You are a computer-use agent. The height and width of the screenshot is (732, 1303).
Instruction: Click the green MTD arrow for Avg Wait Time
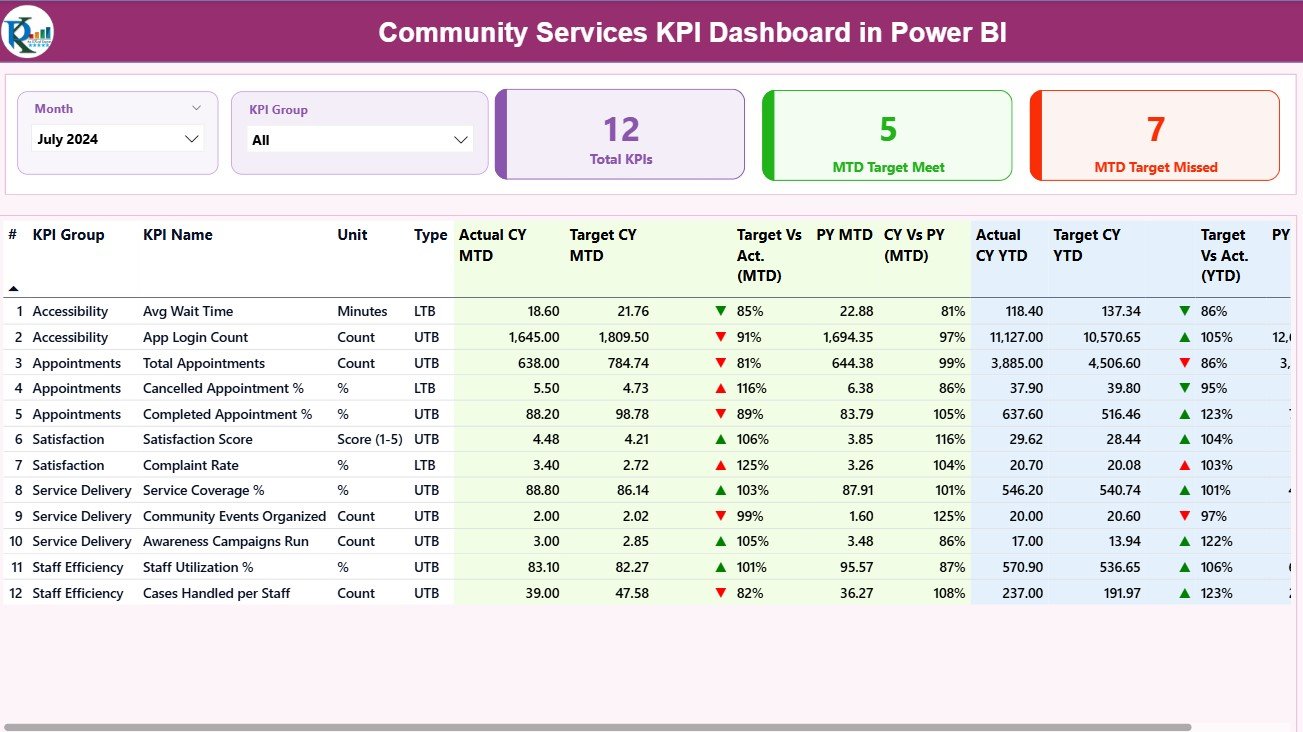(720, 311)
